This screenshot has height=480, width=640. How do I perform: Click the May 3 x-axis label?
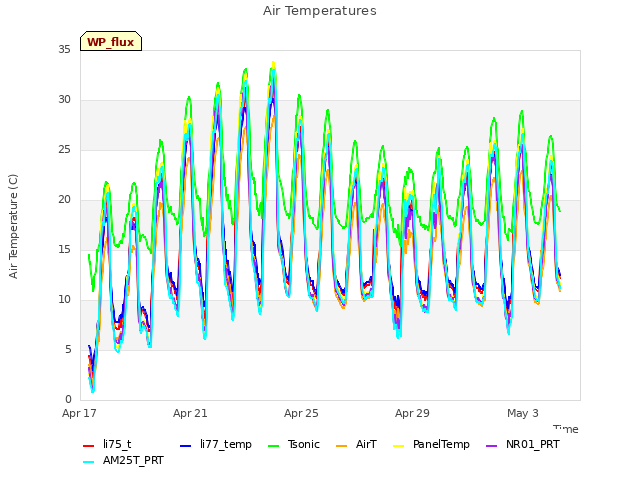coord(523,413)
